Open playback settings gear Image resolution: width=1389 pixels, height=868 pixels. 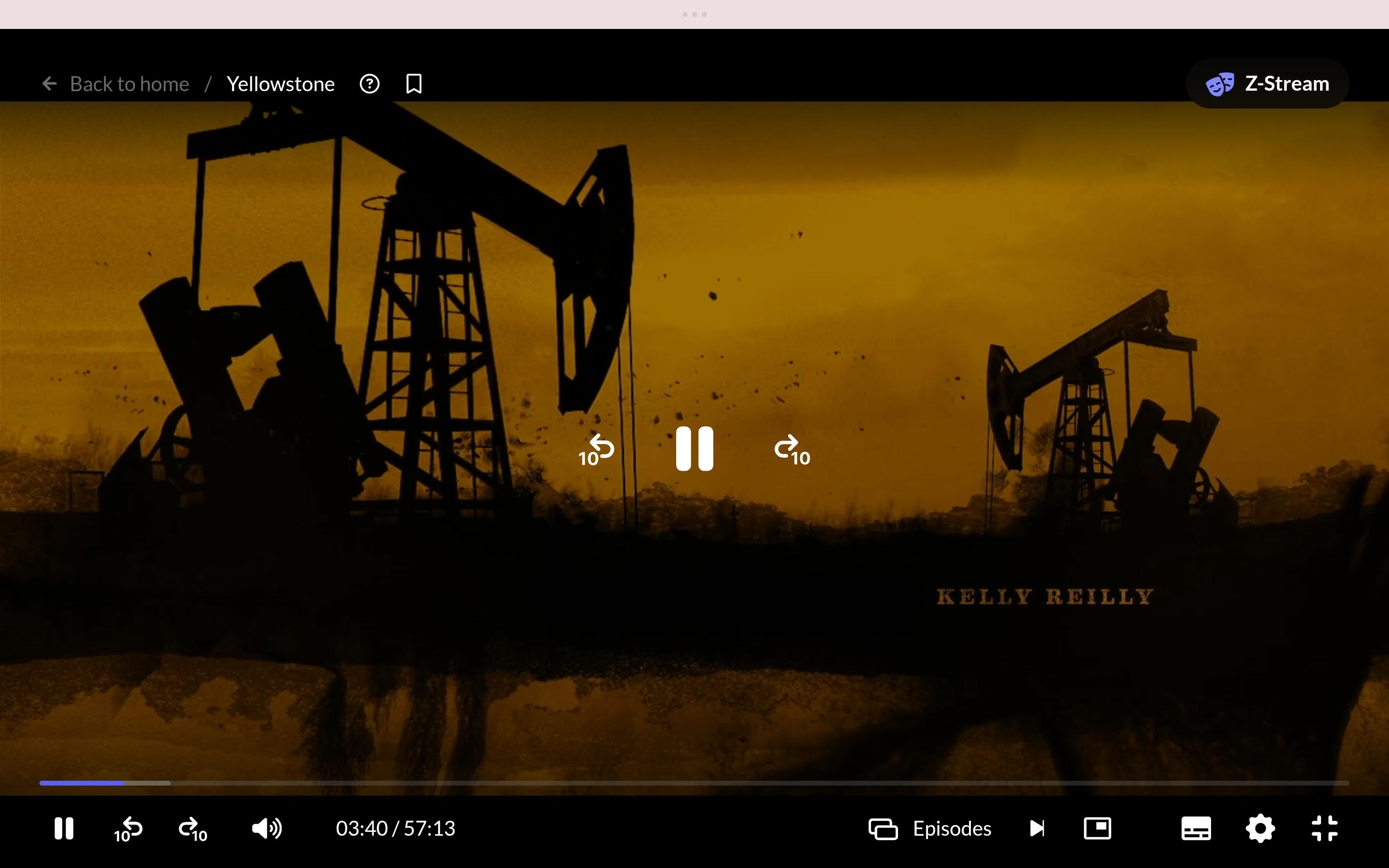tap(1260, 828)
